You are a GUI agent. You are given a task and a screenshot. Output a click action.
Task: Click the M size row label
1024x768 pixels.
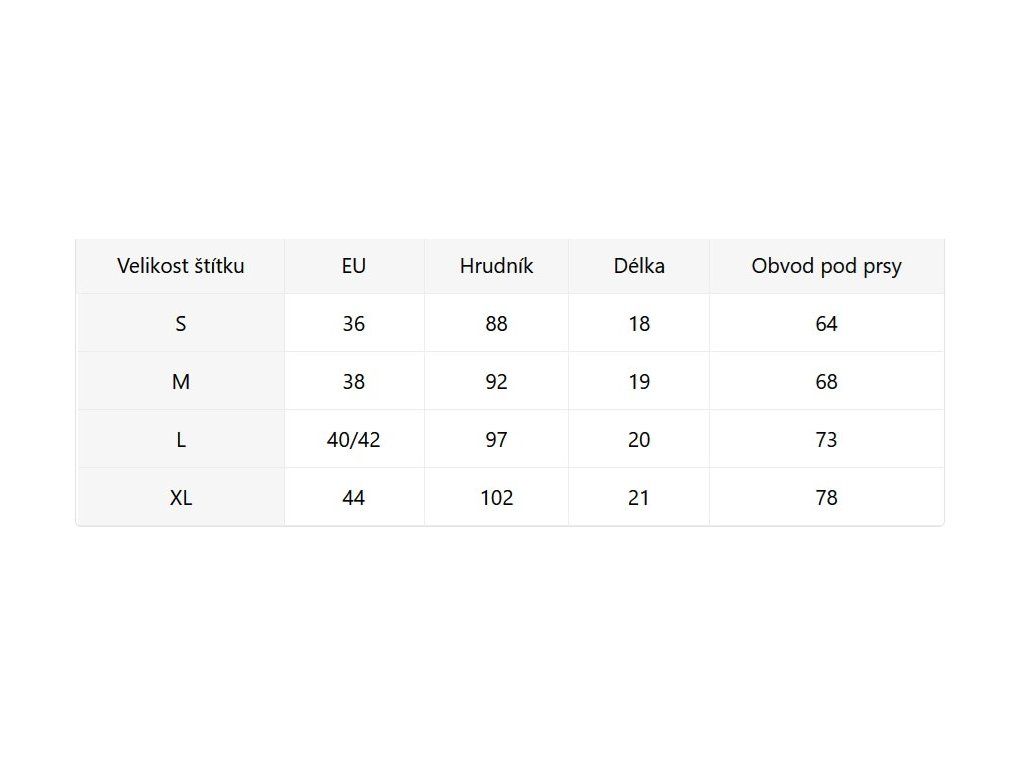coord(180,381)
